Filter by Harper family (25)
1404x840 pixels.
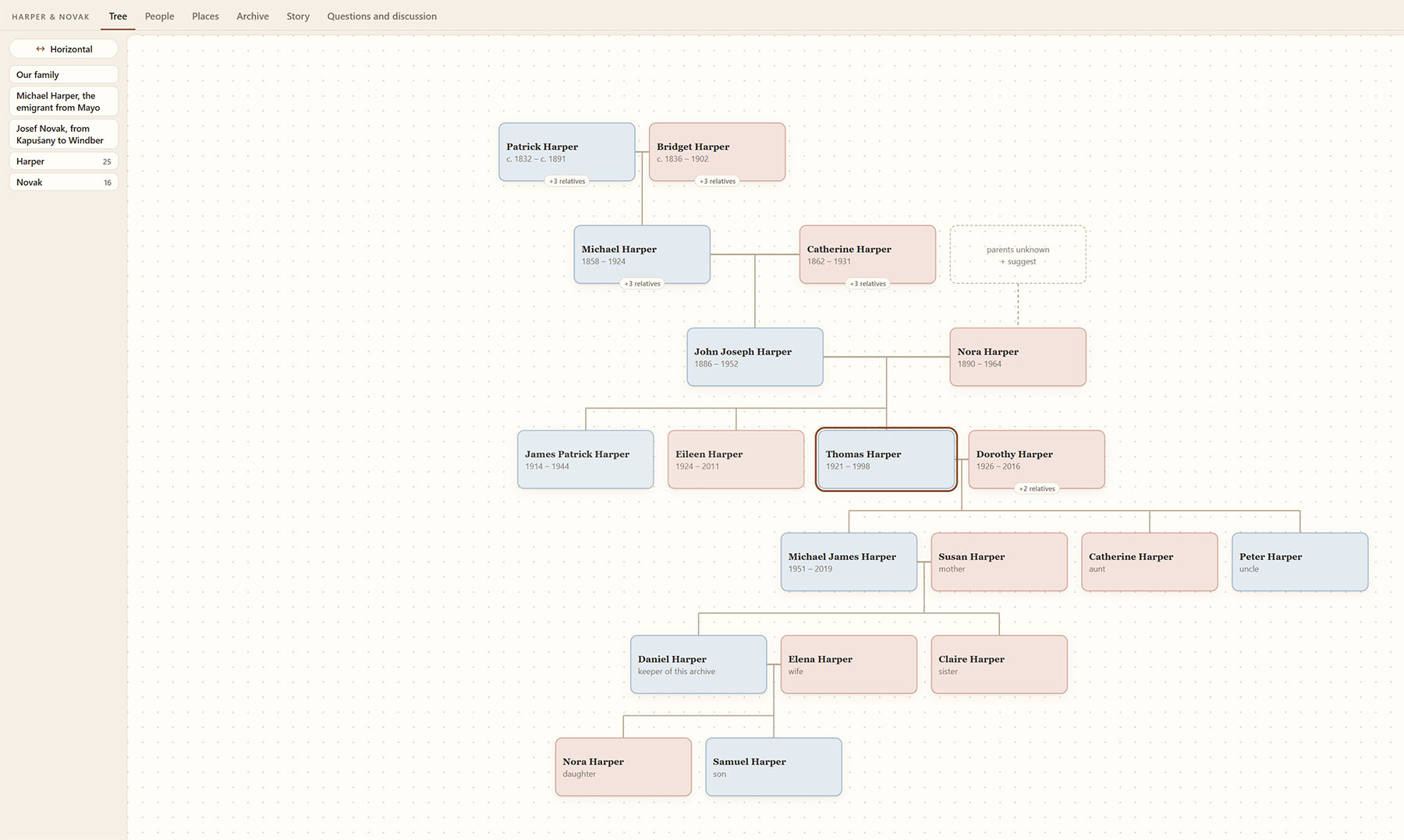pyautogui.click(x=63, y=161)
